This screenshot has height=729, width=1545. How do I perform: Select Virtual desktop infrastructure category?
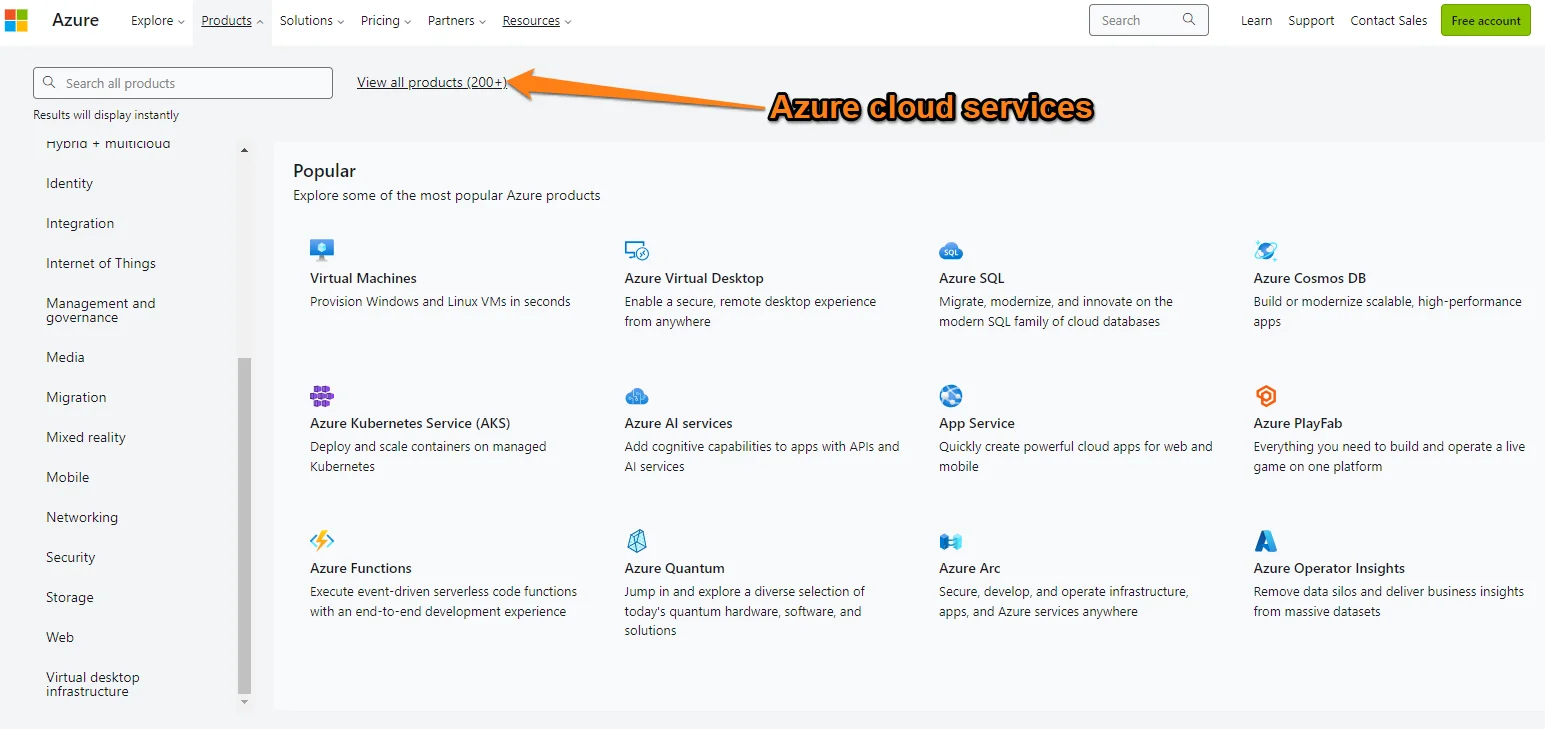tap(93, 684)
